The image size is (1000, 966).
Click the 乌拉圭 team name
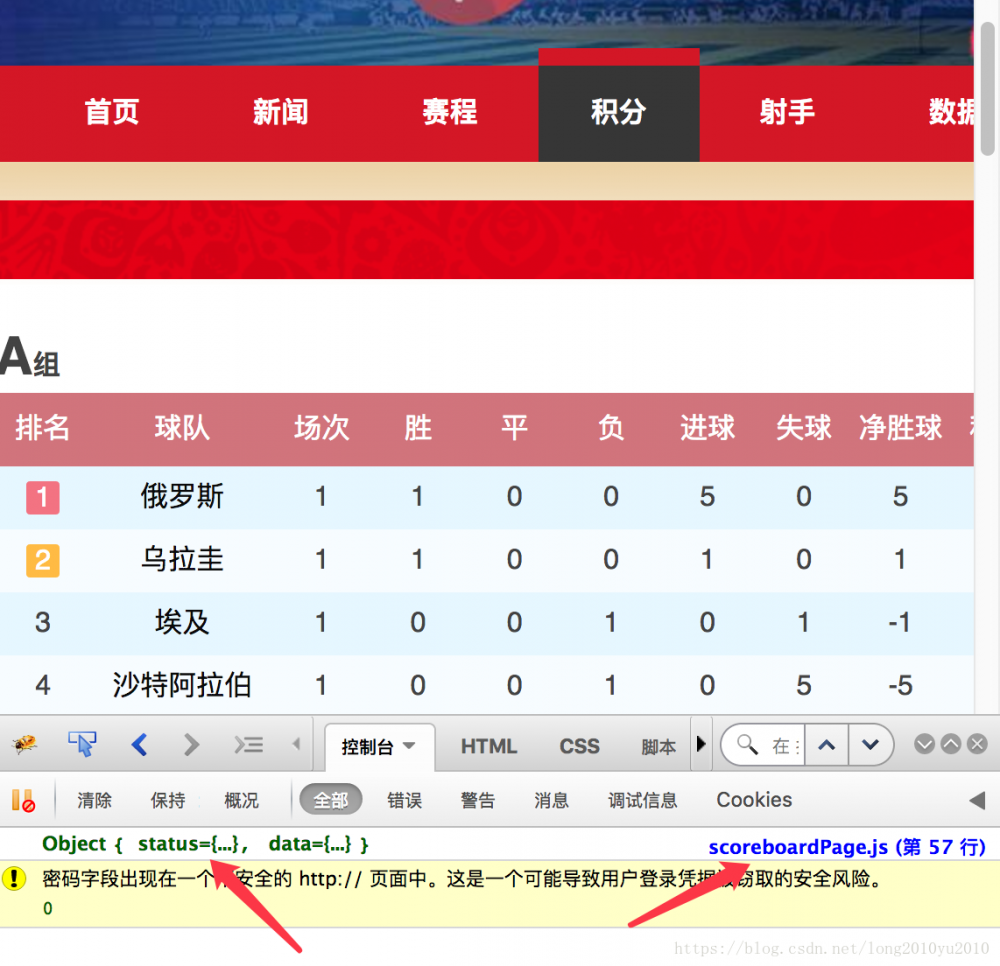tap(182, 560)
